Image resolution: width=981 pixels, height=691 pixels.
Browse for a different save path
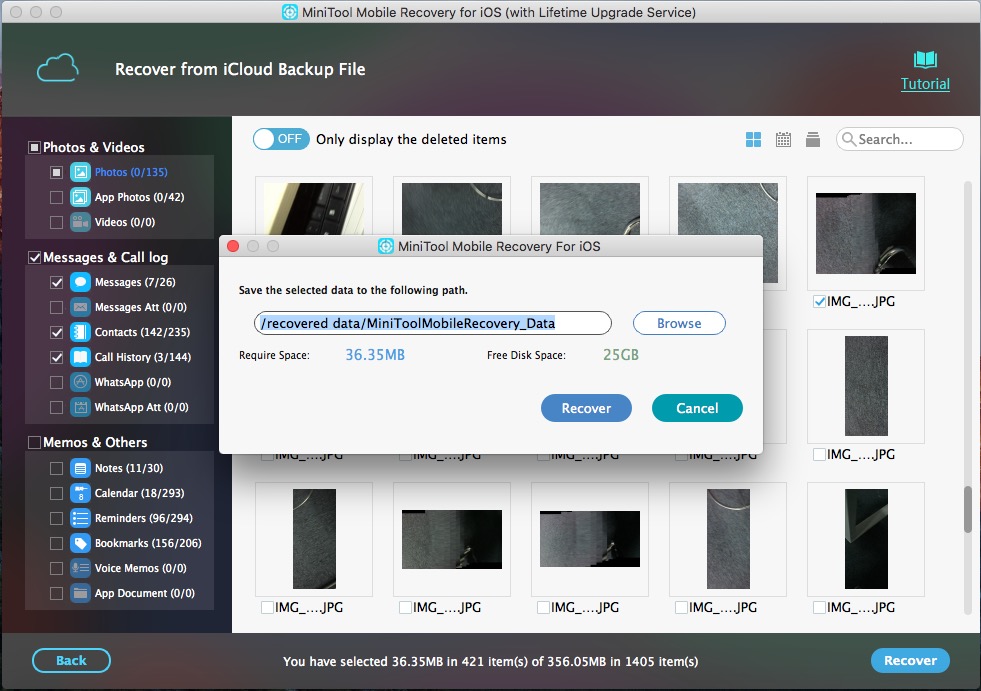pyautogui.click(x=679, y=323)
